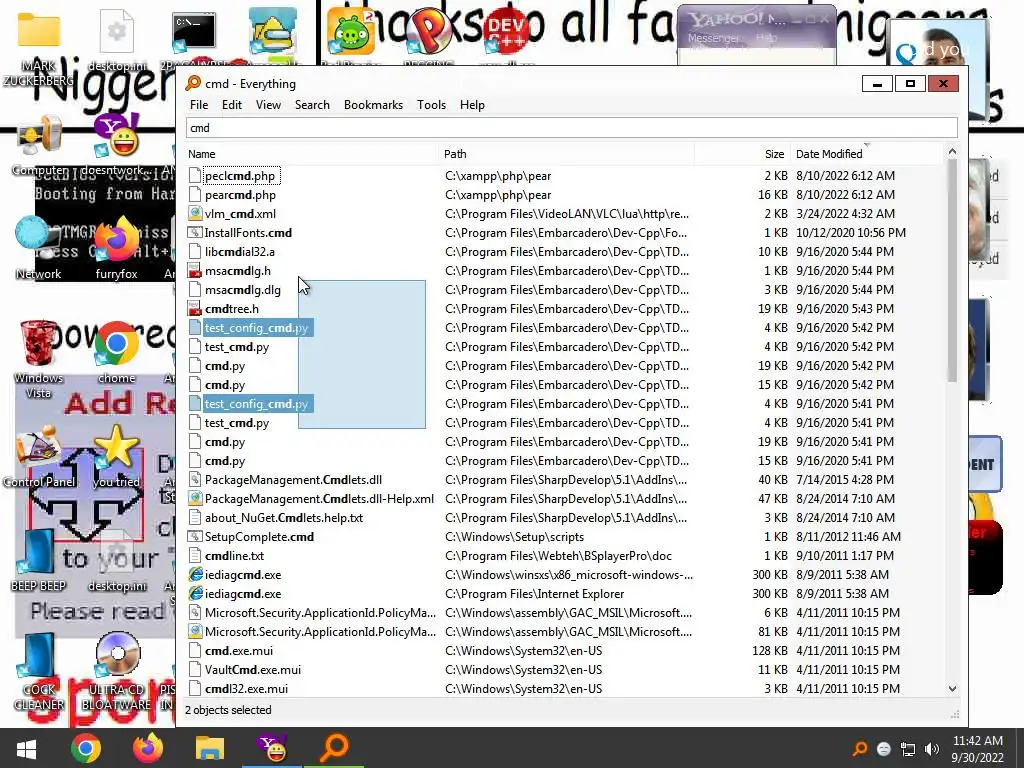
Task: Open the Bookmarks menu in Everything
Action: [x=373, y=104]
